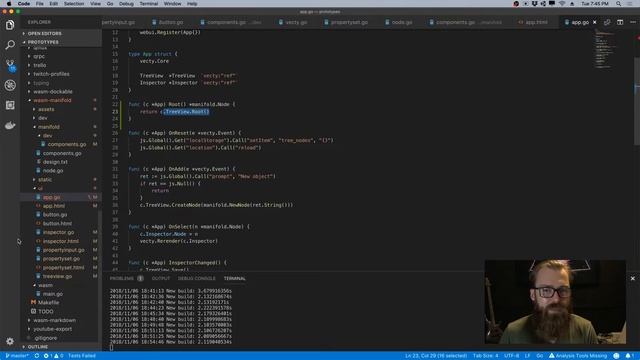Click the Wi-Fi icon in menu bar
Image resolution: width=640 pixels, height=360 pixels.
[x=562, y=4]
